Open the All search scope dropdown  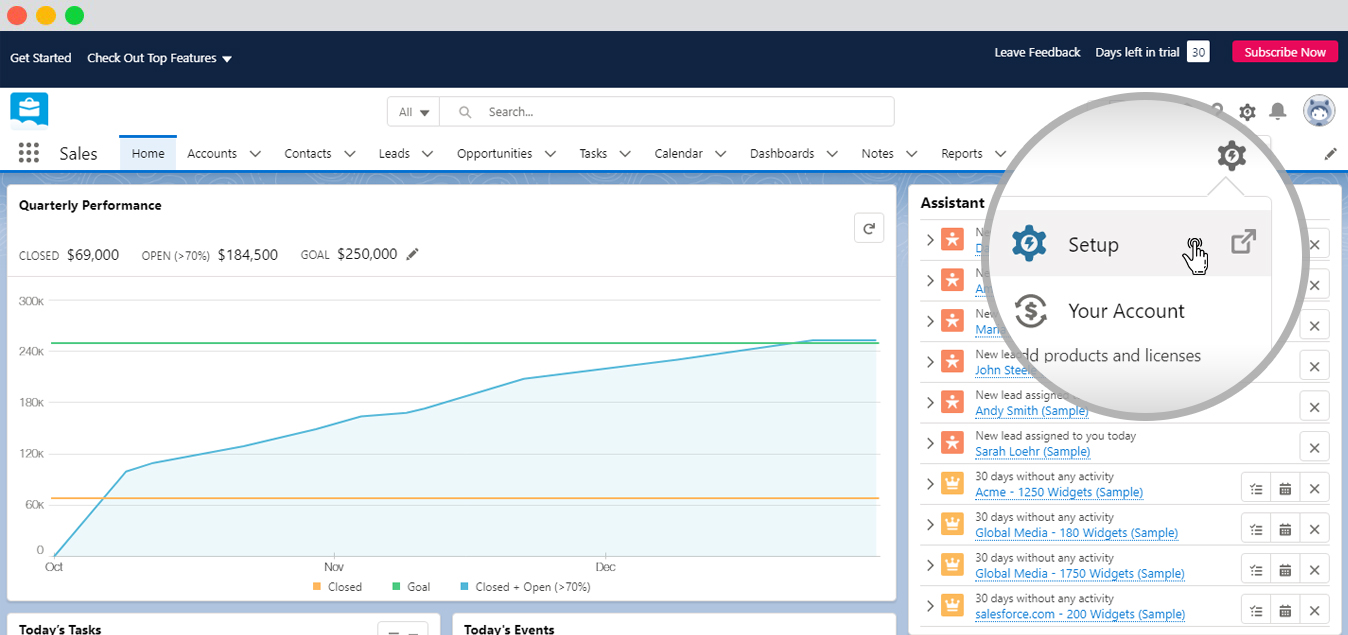pos(413,112)
